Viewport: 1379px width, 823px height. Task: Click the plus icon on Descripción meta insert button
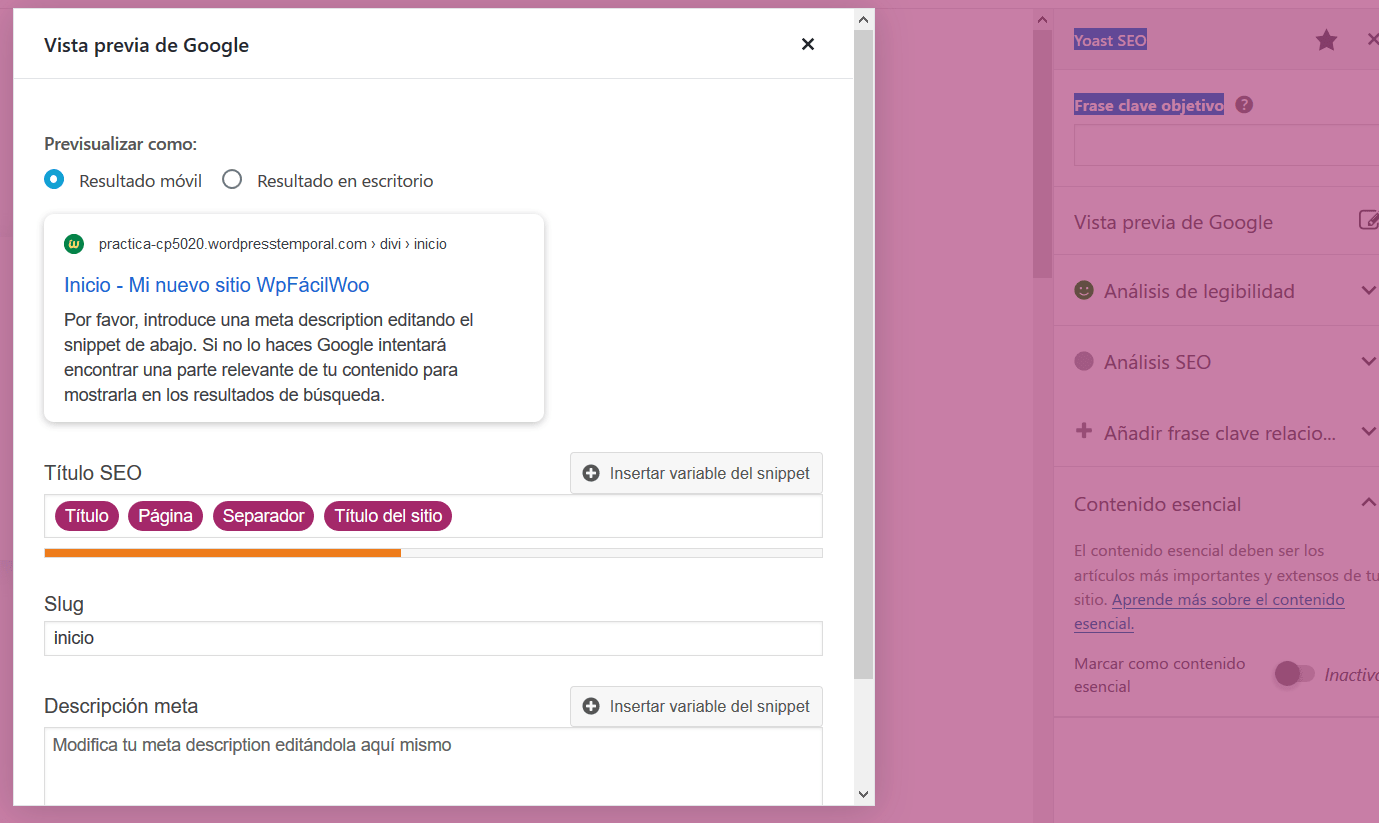point(591,706)
